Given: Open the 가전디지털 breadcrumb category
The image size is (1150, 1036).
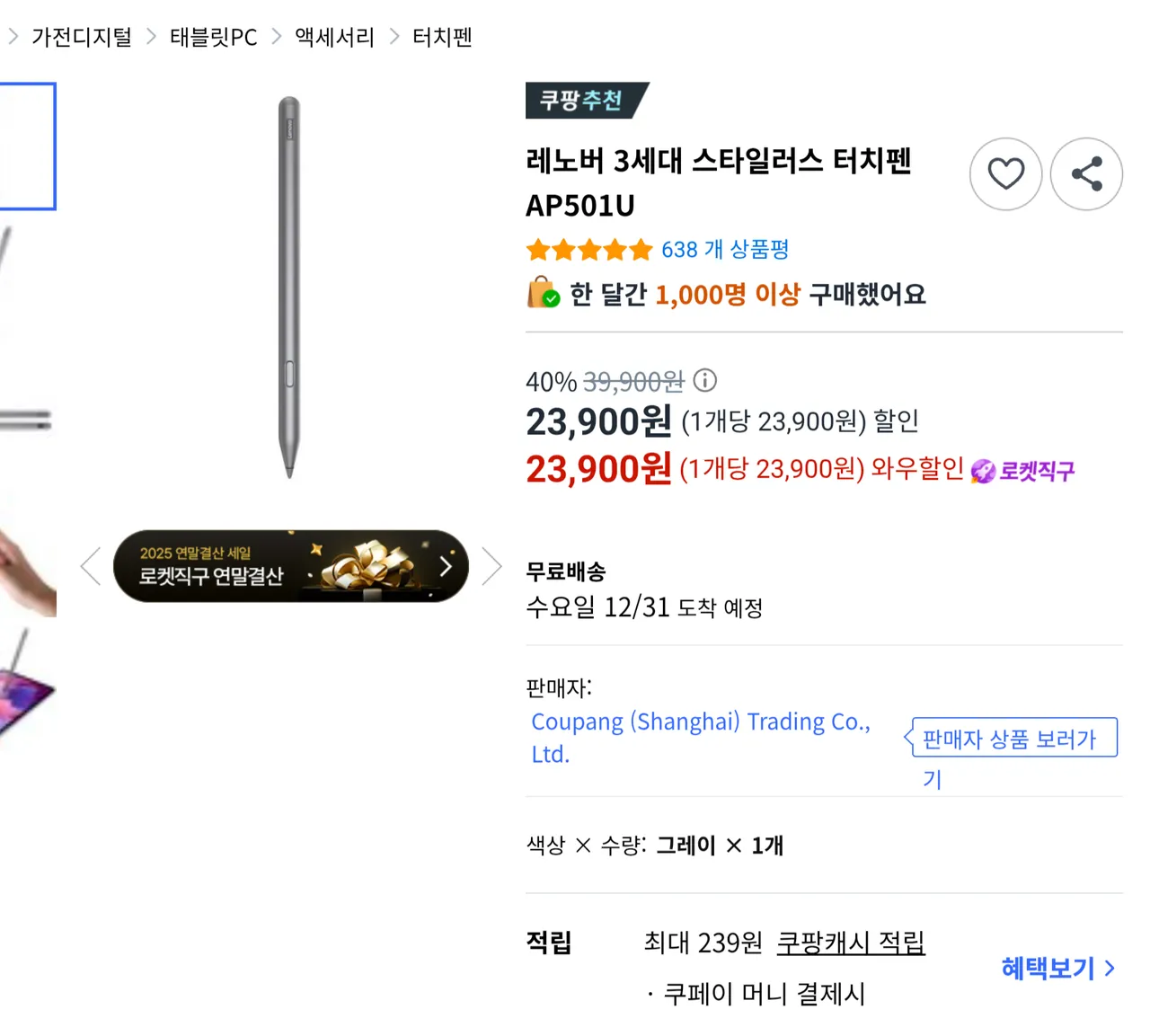Looking at the screenshot, I should pos(82,37).
